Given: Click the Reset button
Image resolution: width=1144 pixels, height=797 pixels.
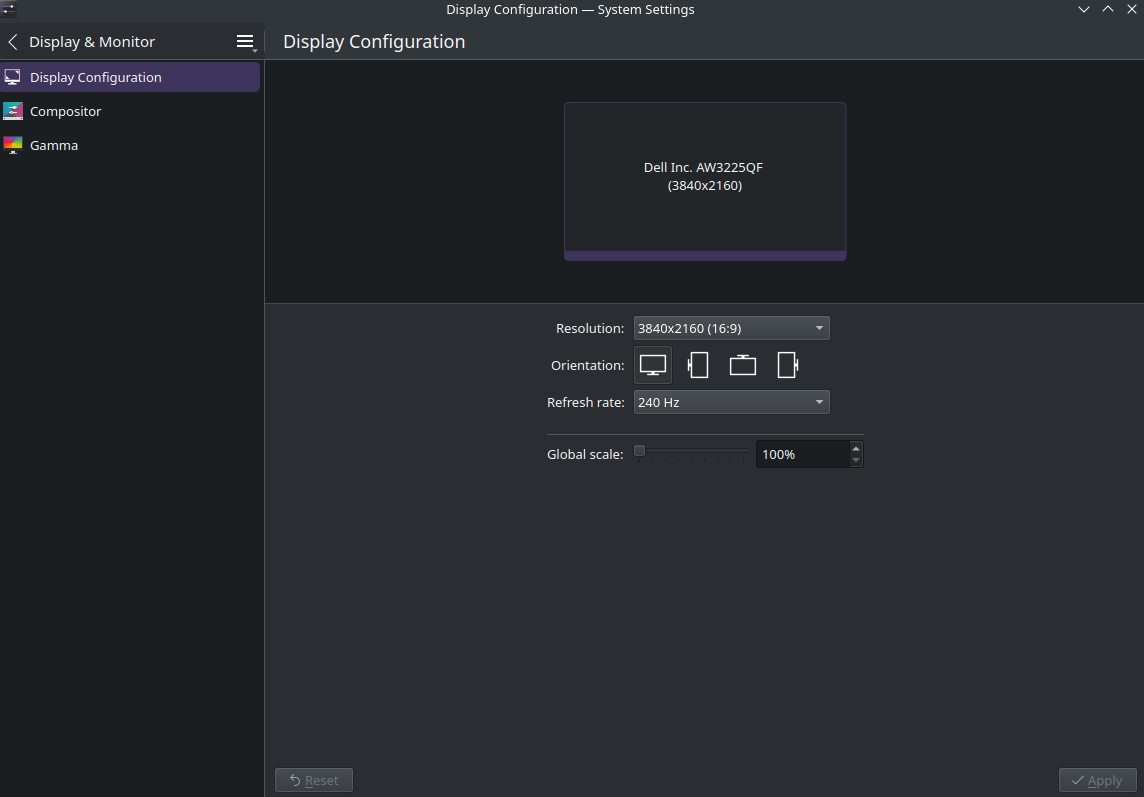Looking at the screenshot, I should [314, 780].
